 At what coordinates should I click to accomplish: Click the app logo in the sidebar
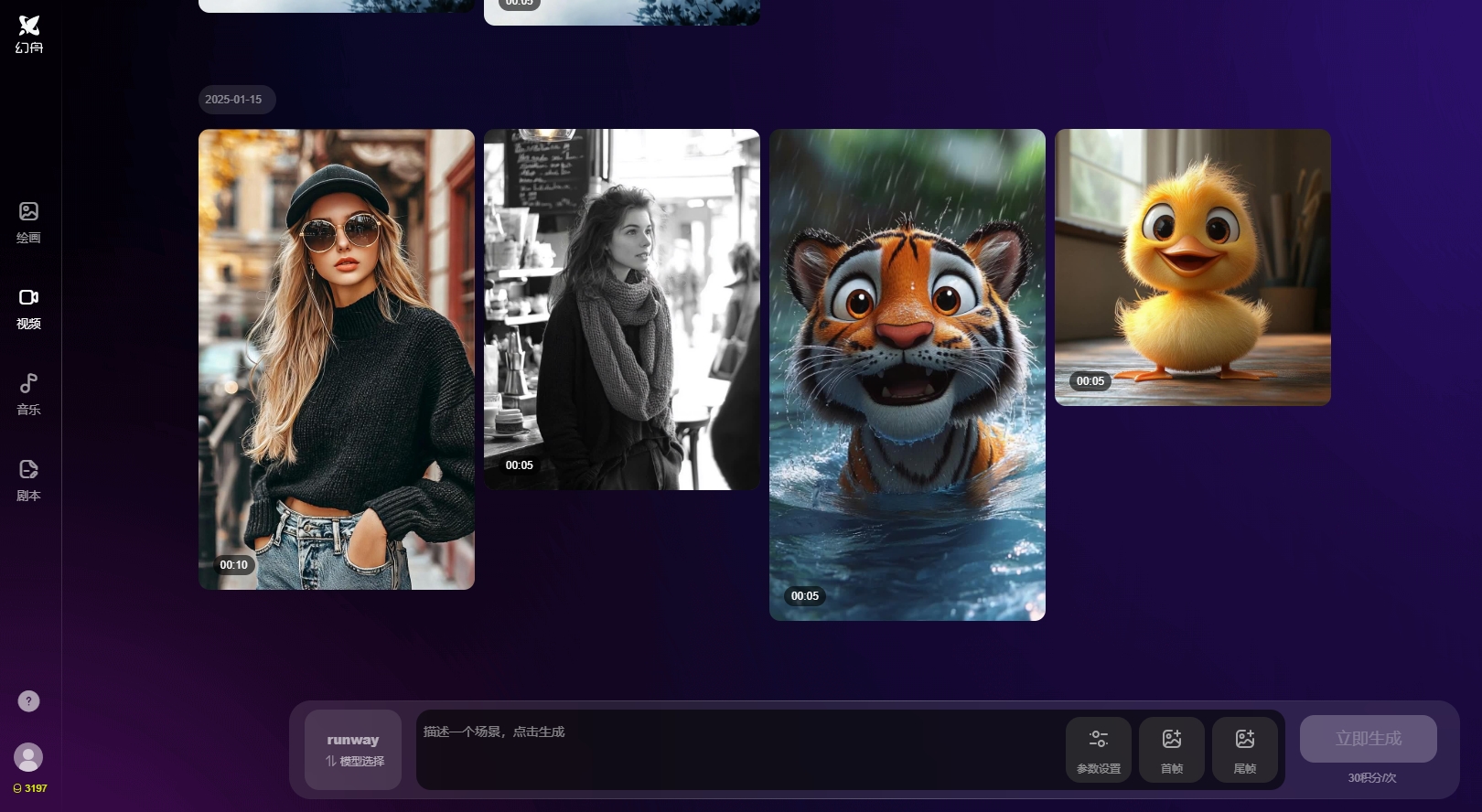[29, 34]
